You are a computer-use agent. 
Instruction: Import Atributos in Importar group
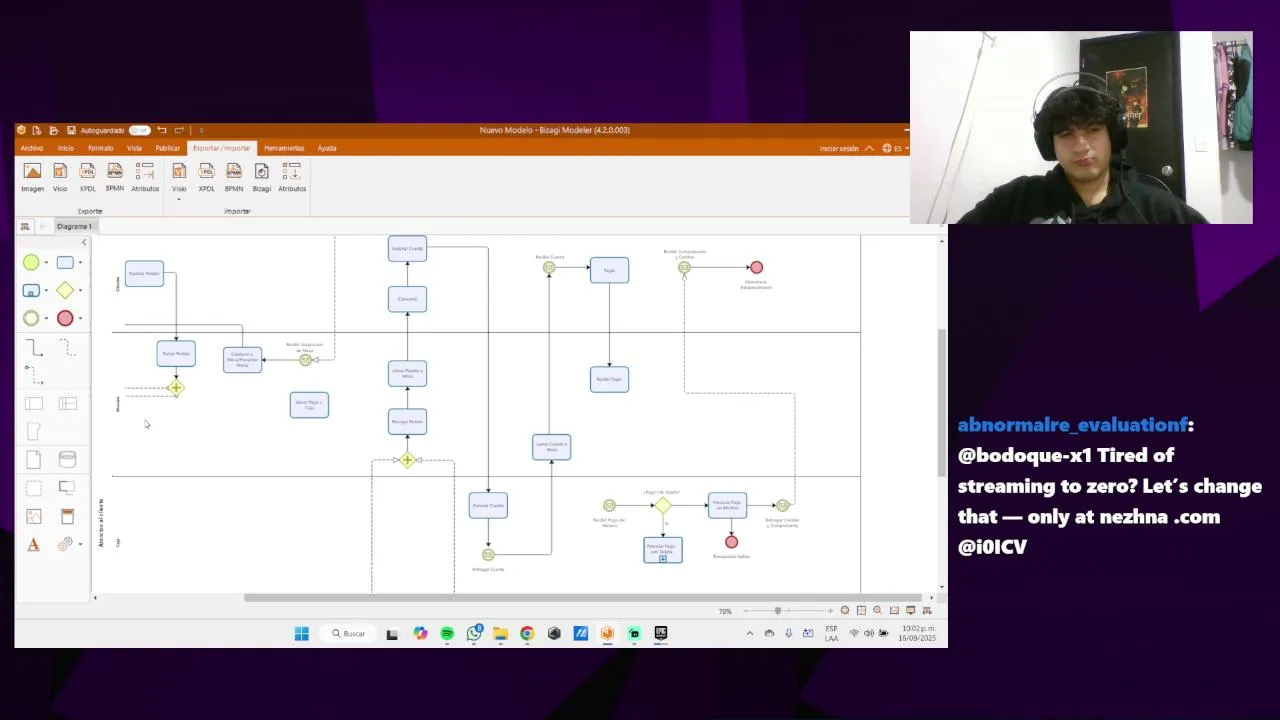pyautogui.click(x=292, y=177)
